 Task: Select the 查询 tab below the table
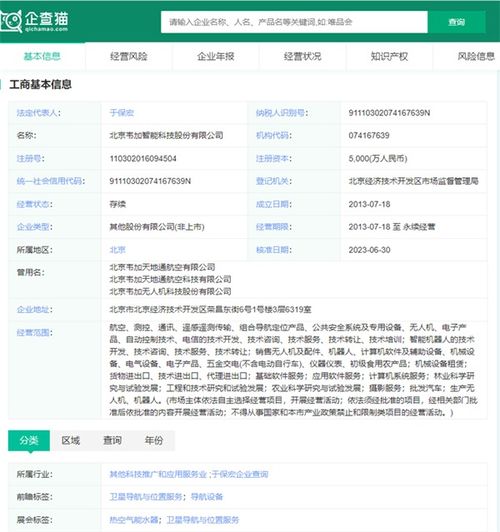[x=112, y=440]
